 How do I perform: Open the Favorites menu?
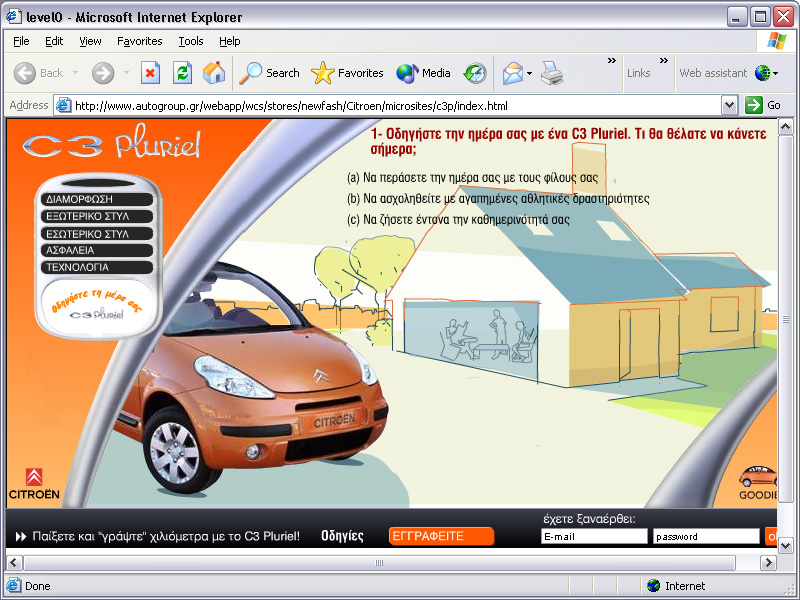[139, 41]
